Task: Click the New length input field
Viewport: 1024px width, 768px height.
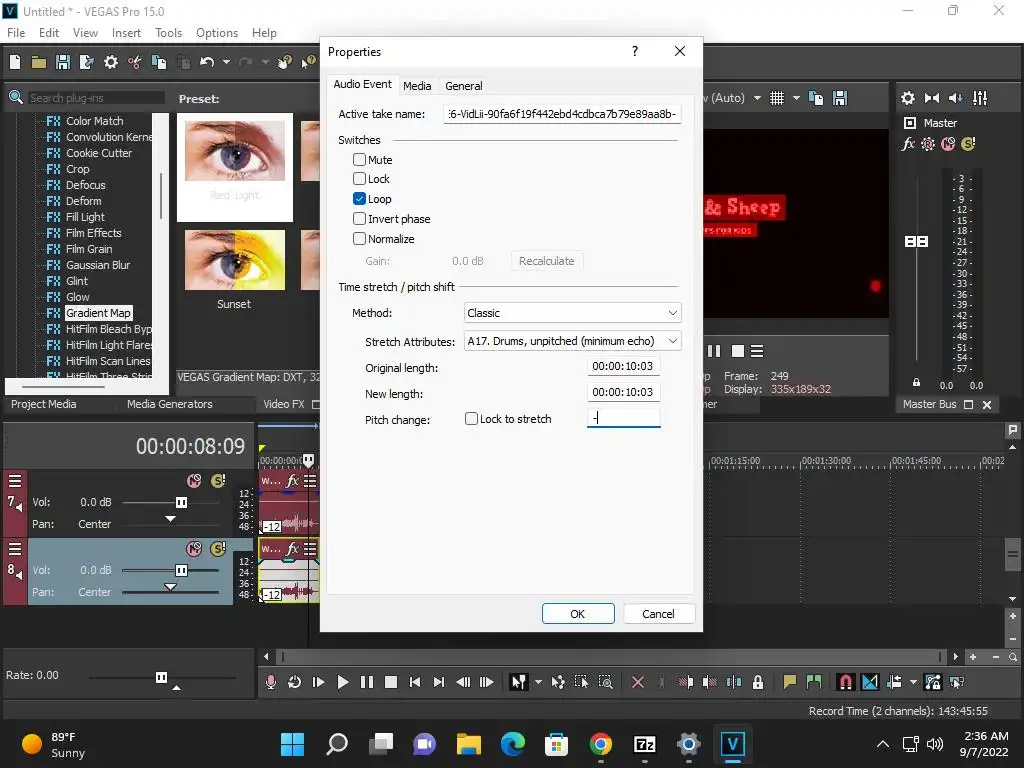Action: click(x=624, y=392)
